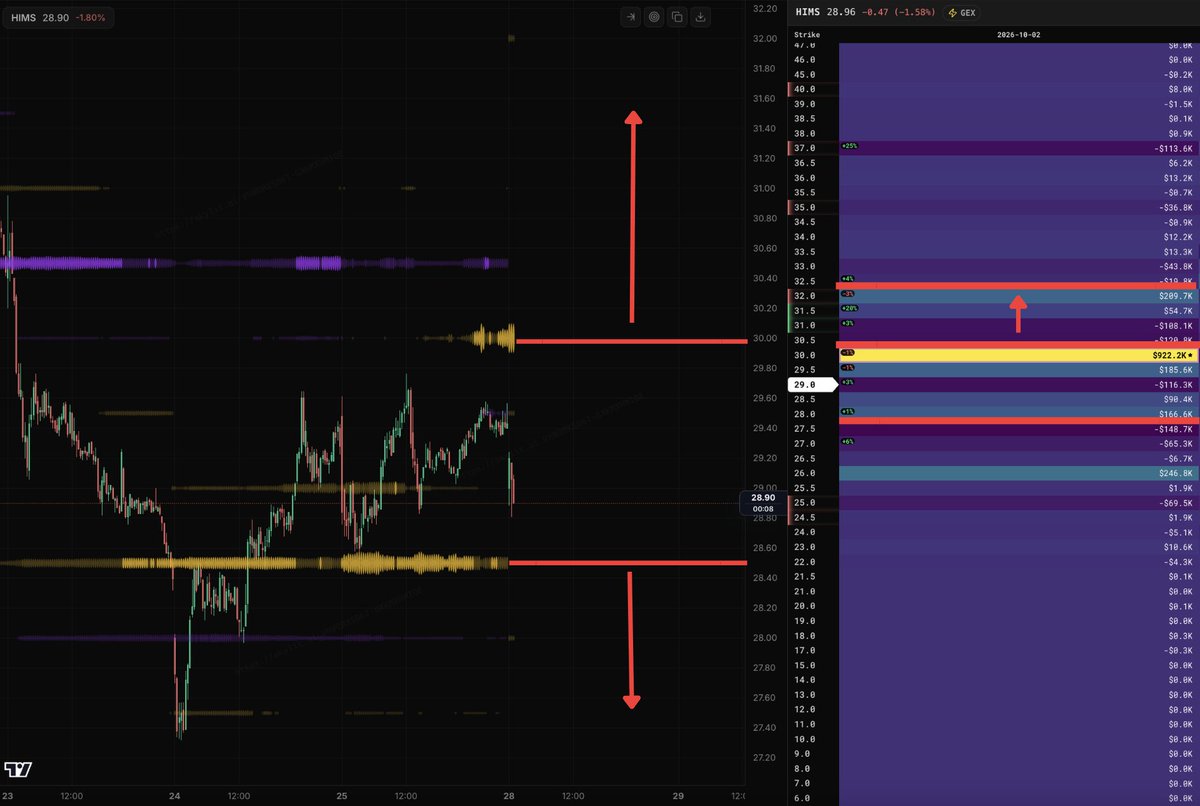Click the 29 date label on time axis
Viewport: 1200px width, 806px height.
coord(678,796)
